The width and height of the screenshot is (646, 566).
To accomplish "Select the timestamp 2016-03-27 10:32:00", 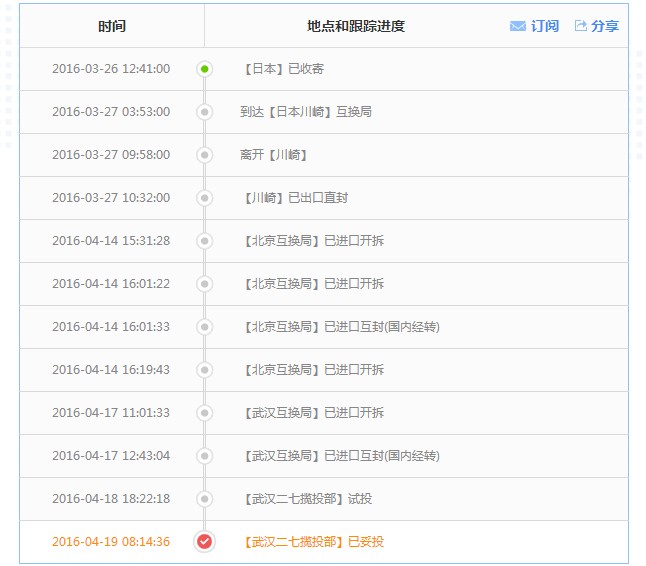I will (111, 198).
